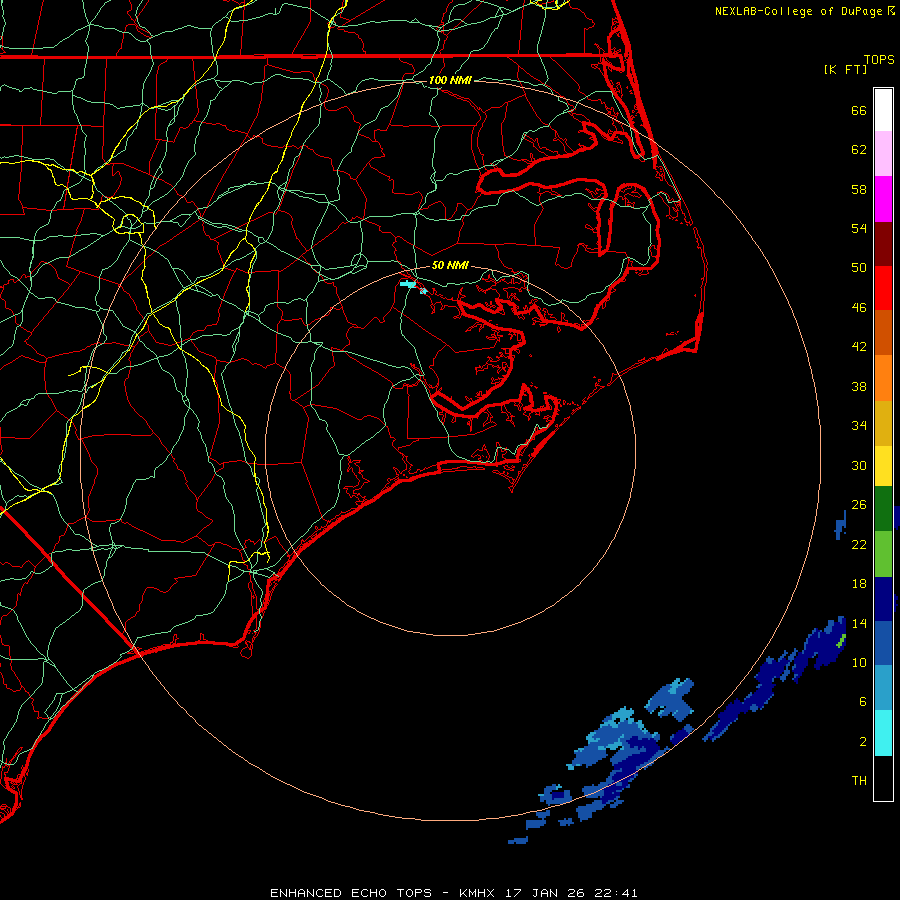This screenshot has width=900, height=900.
Task: Click the legend value 50
Action: (x=859, y=267)
